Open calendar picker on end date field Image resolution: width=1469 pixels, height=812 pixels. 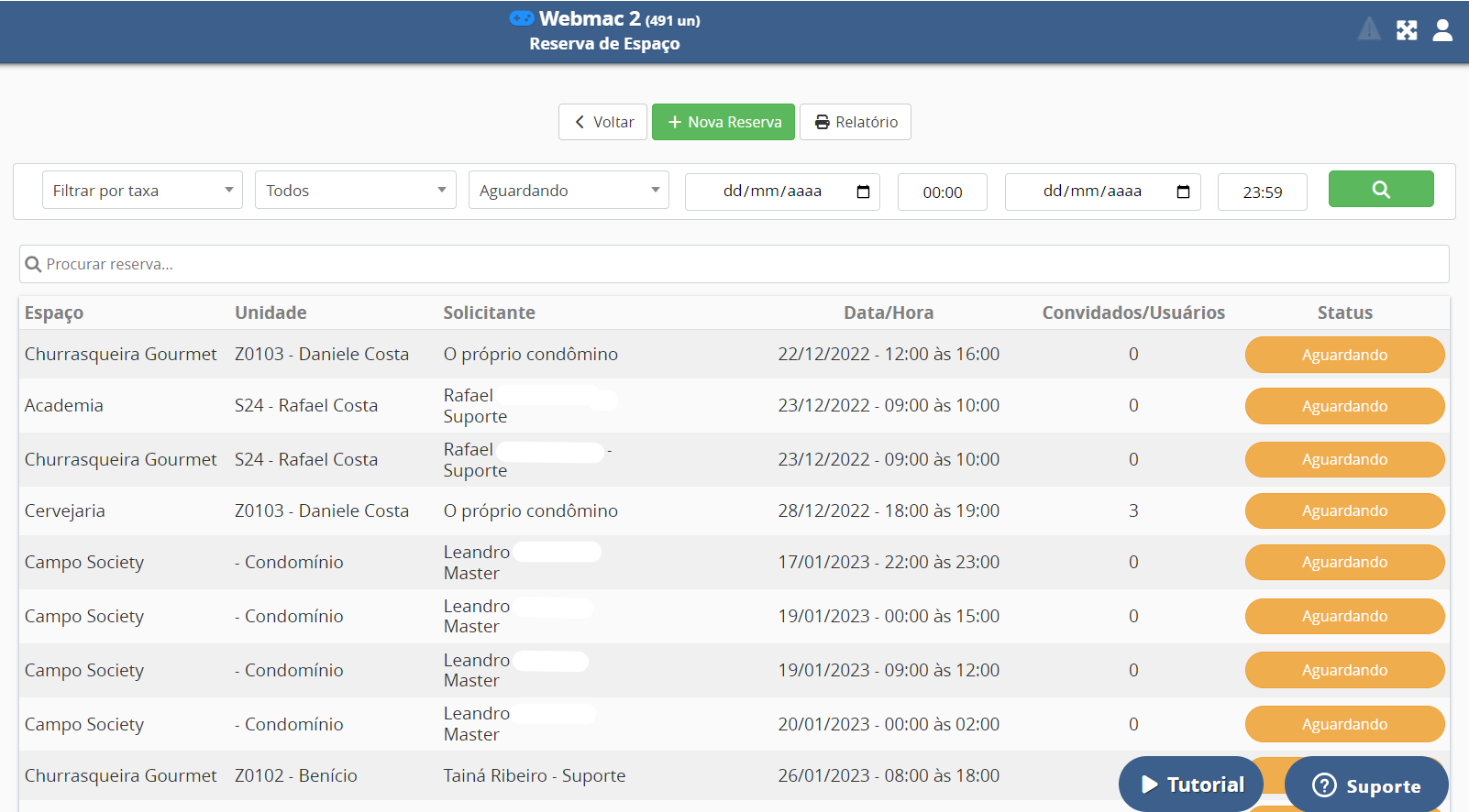coord(1183,192)
